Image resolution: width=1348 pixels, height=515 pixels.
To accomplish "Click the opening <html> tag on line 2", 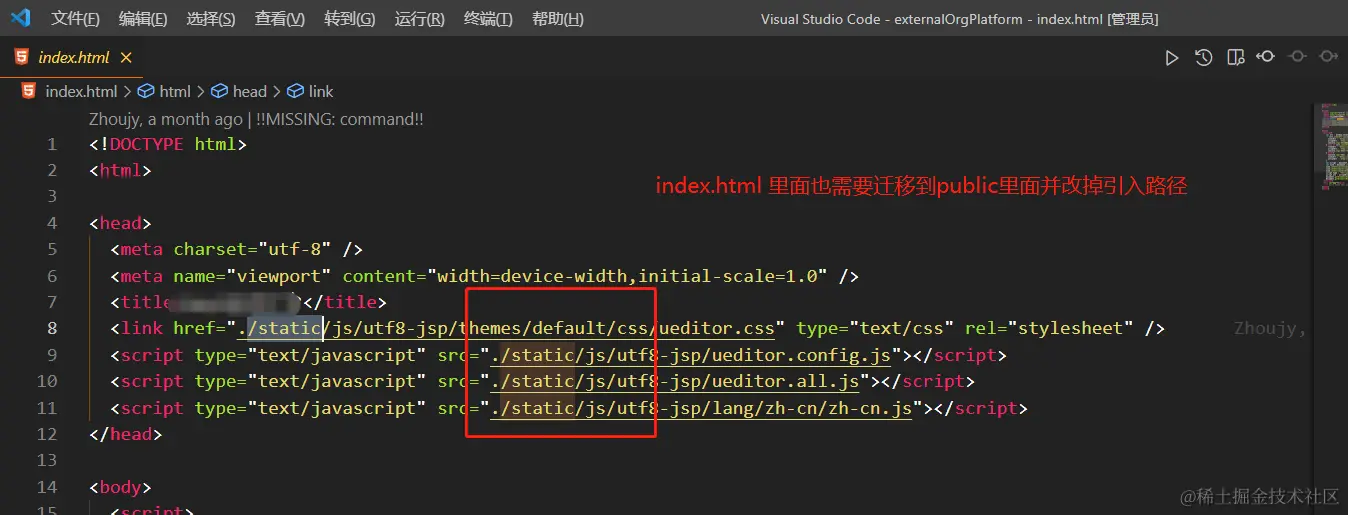I will pos(120,170).
